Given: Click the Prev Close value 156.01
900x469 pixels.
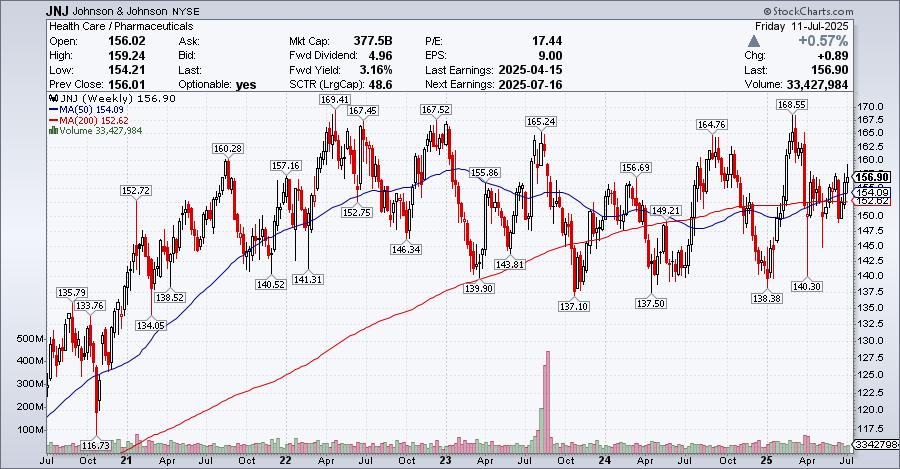Looking at the screenshot, I should pyautogui.click(x=127, y=84).
